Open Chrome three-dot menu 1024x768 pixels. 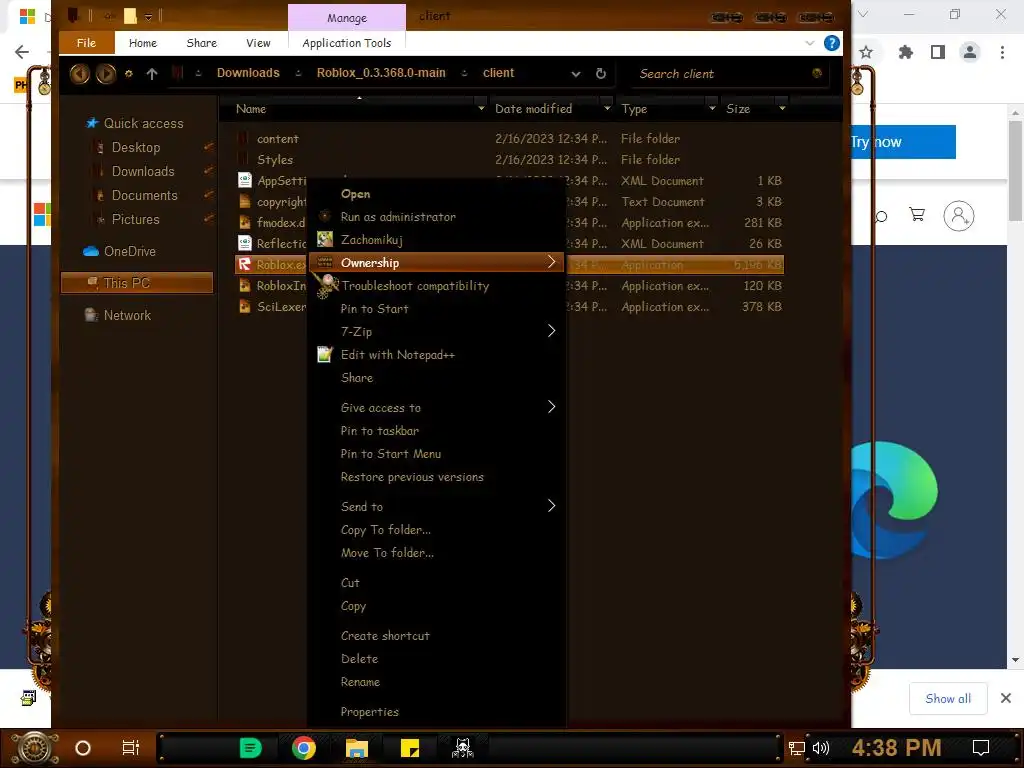[1002, 52]
